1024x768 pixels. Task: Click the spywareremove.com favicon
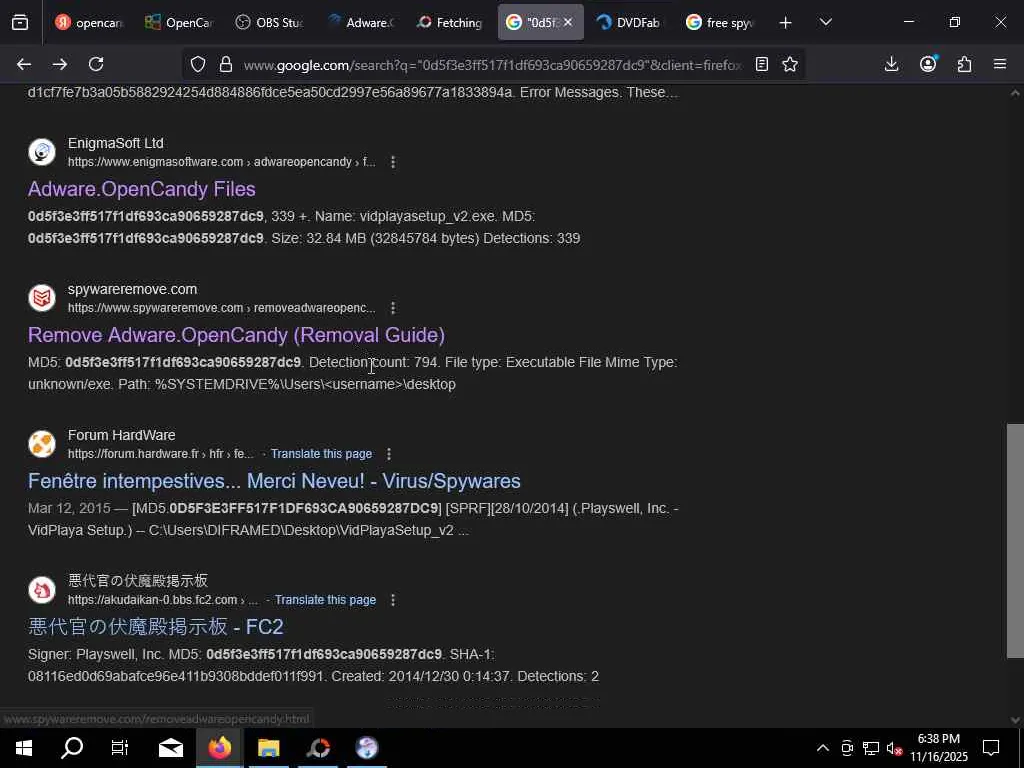[42, 298]
